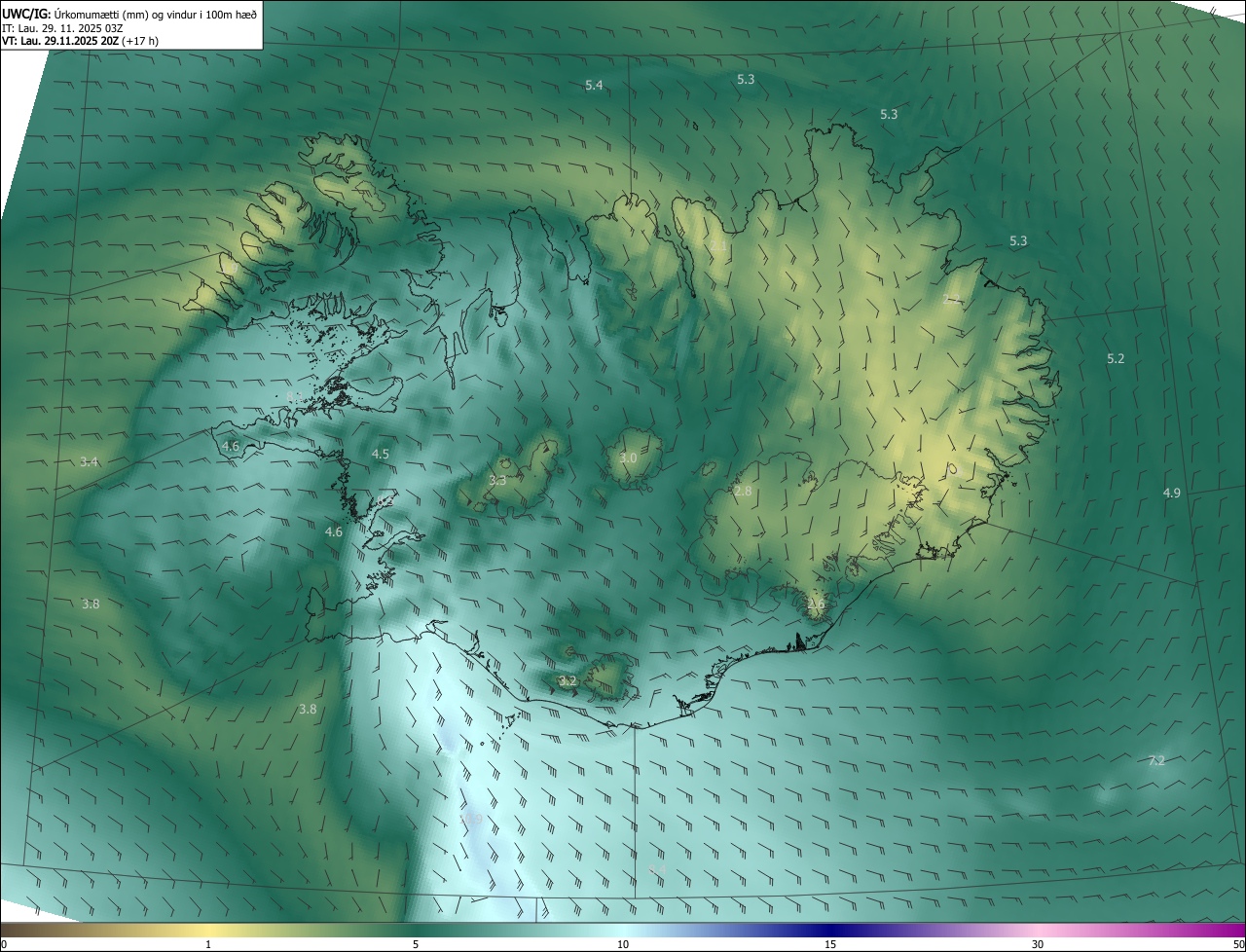1246x952 pixels.
Task: Click the colorbar tick label 0
Action: [x=3, y=944]
